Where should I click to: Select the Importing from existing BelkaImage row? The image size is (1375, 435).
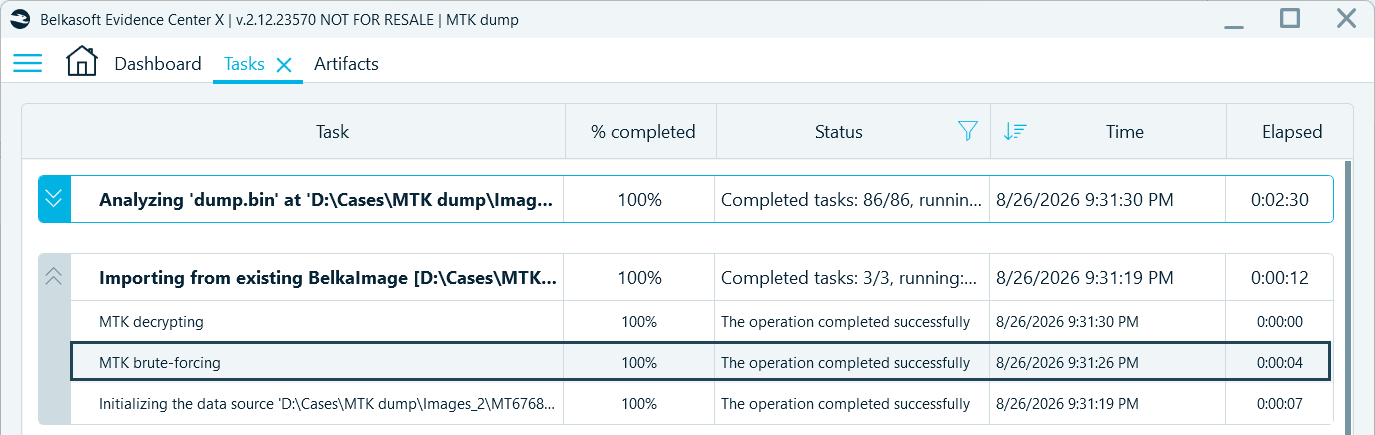click(x=685, y=277)
